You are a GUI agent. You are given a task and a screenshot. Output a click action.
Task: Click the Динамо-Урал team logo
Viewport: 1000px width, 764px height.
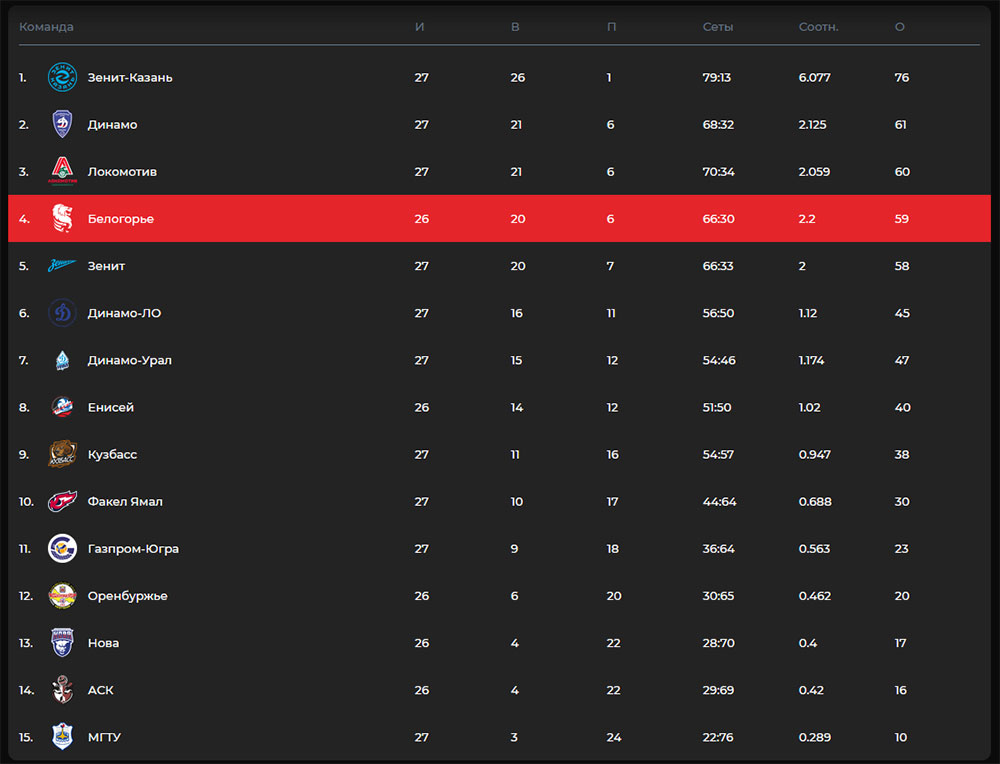point(62,360)
